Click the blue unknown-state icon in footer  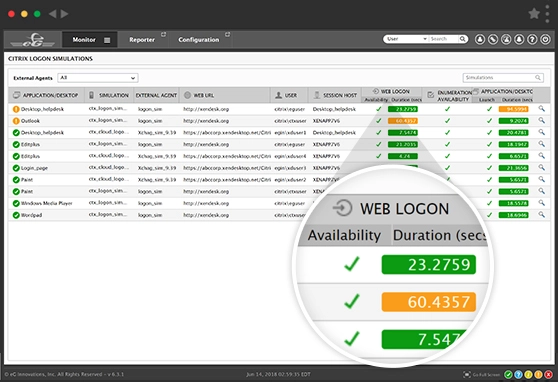(518, 375)
